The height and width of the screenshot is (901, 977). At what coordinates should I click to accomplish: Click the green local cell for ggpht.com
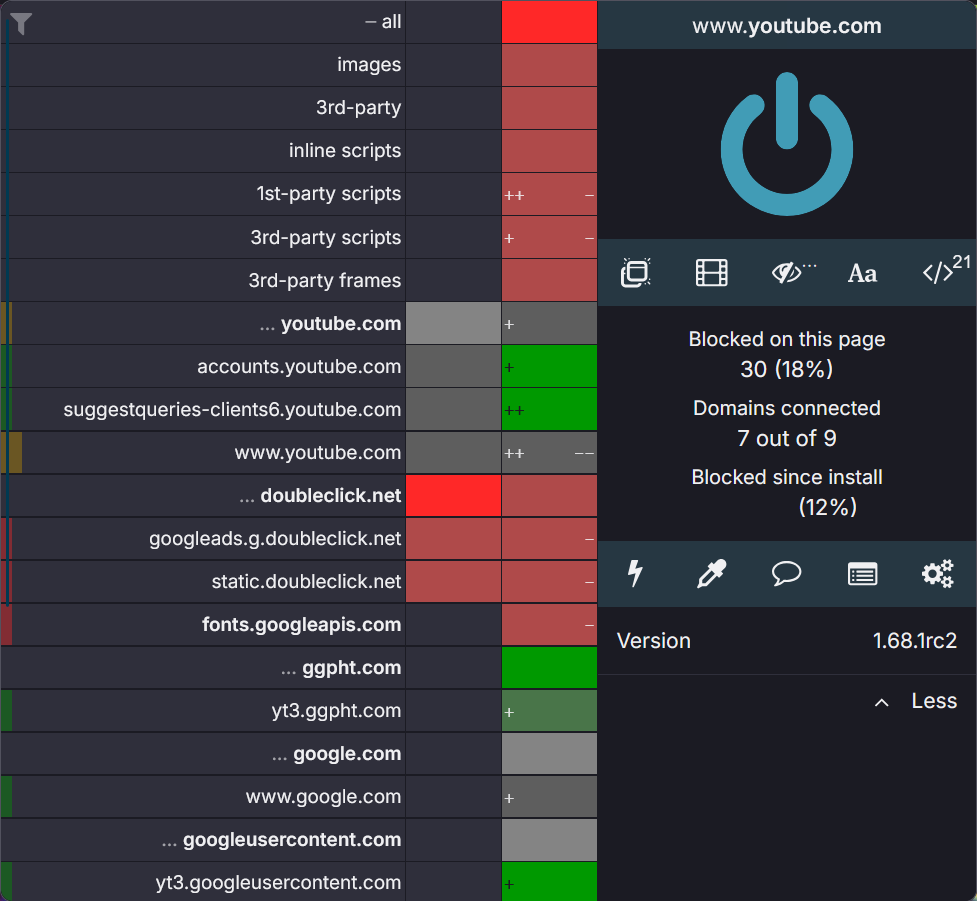pos(549,668)
